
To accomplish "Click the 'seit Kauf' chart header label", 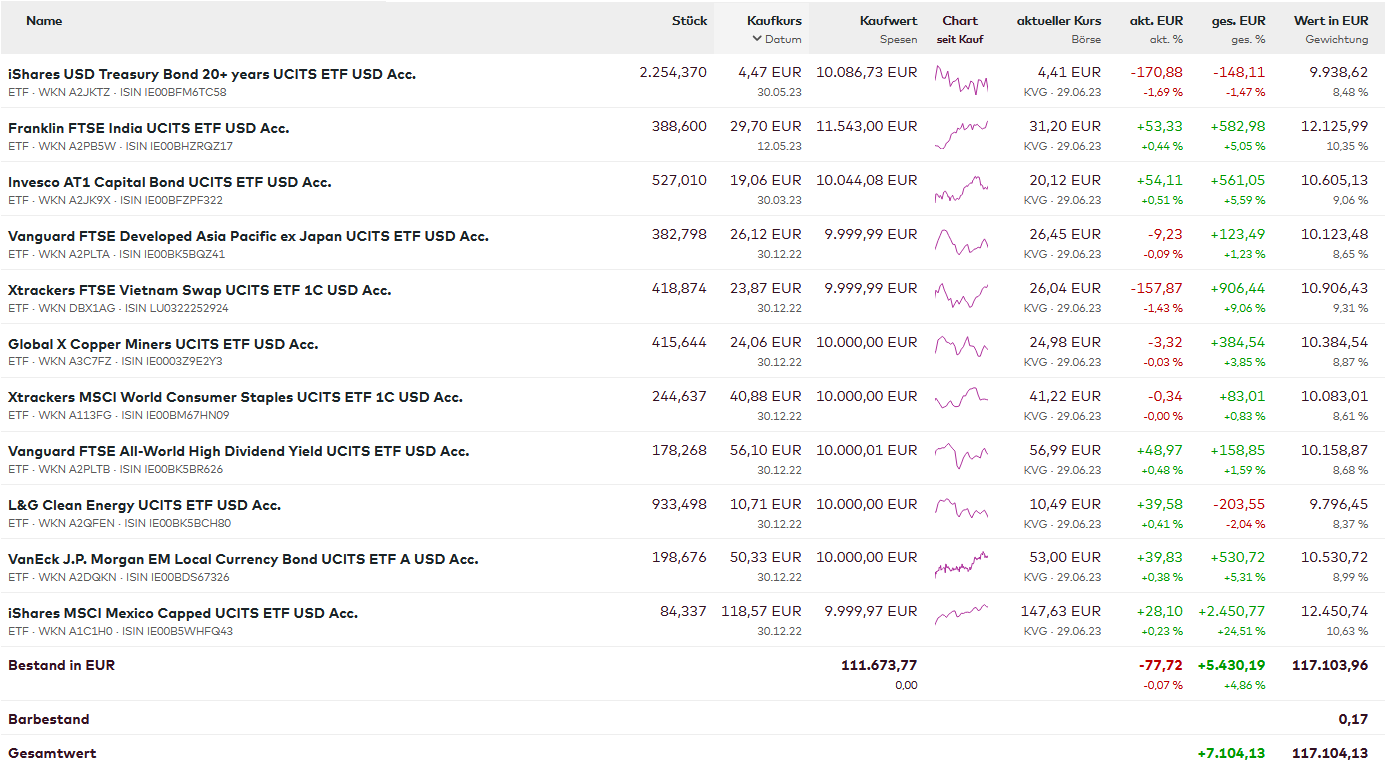I will coord(960,40).
